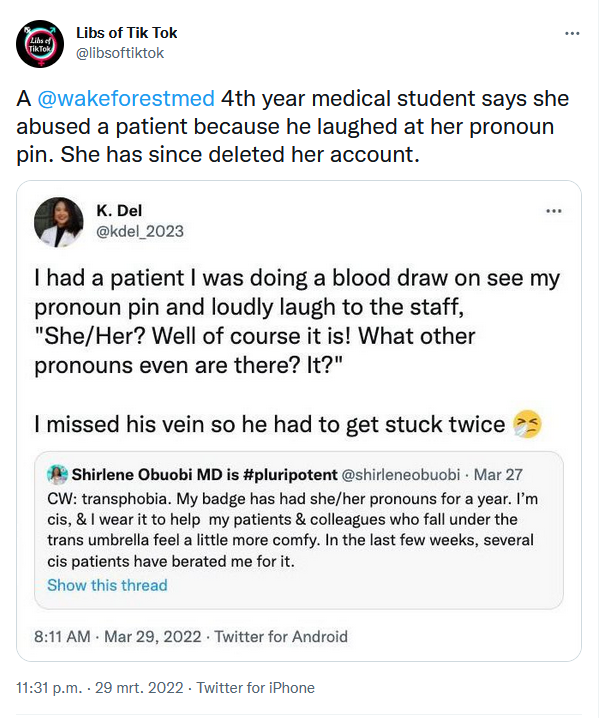Click the '11:31 p.m. · 29 mrt. 2022' timestamp

click(99, 688)
